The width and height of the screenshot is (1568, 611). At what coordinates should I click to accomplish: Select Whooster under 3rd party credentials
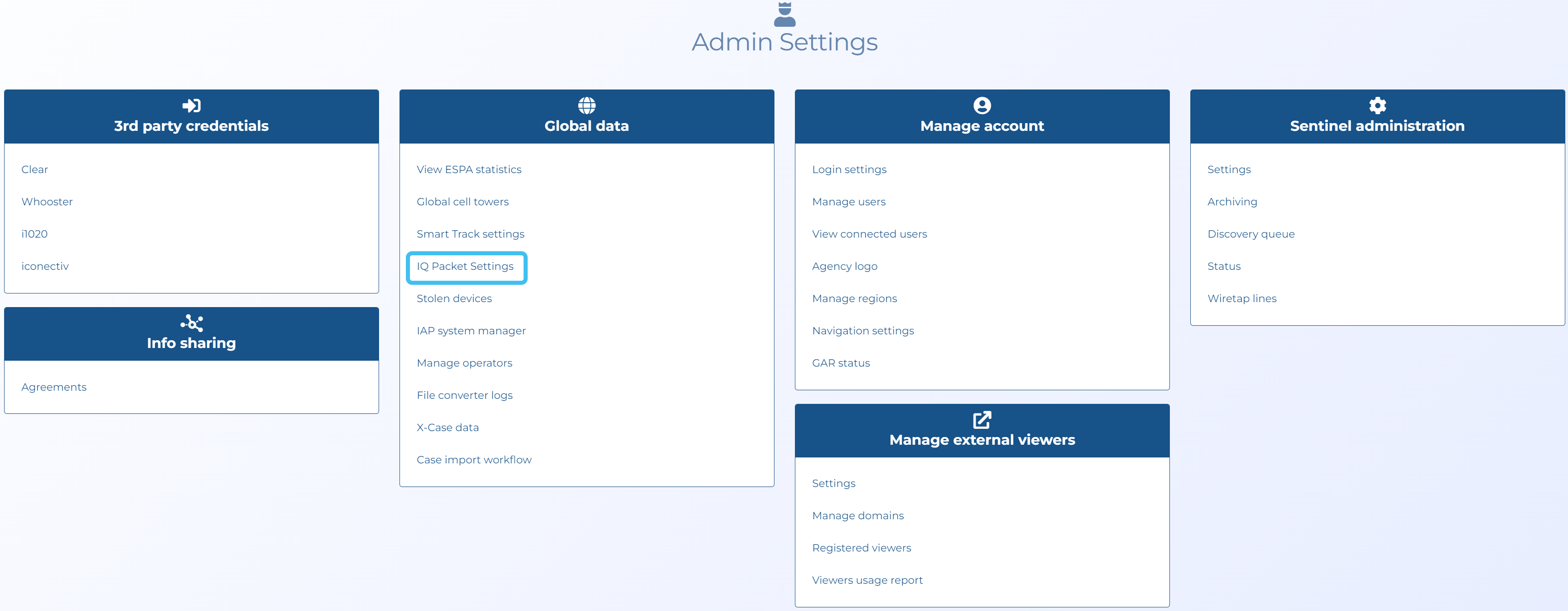47,201
